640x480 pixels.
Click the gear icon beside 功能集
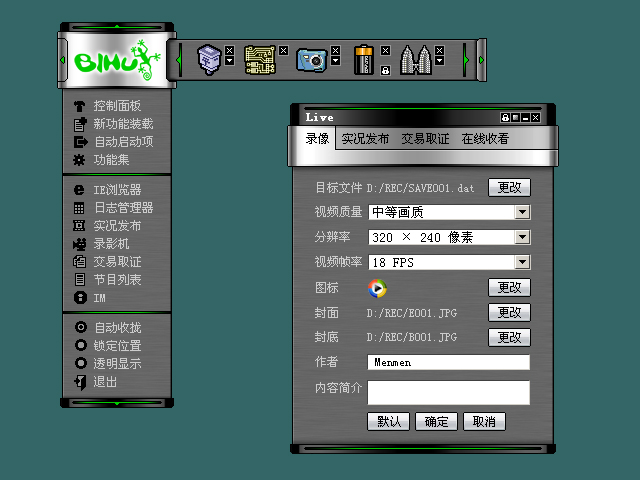(x=79, y=160)
